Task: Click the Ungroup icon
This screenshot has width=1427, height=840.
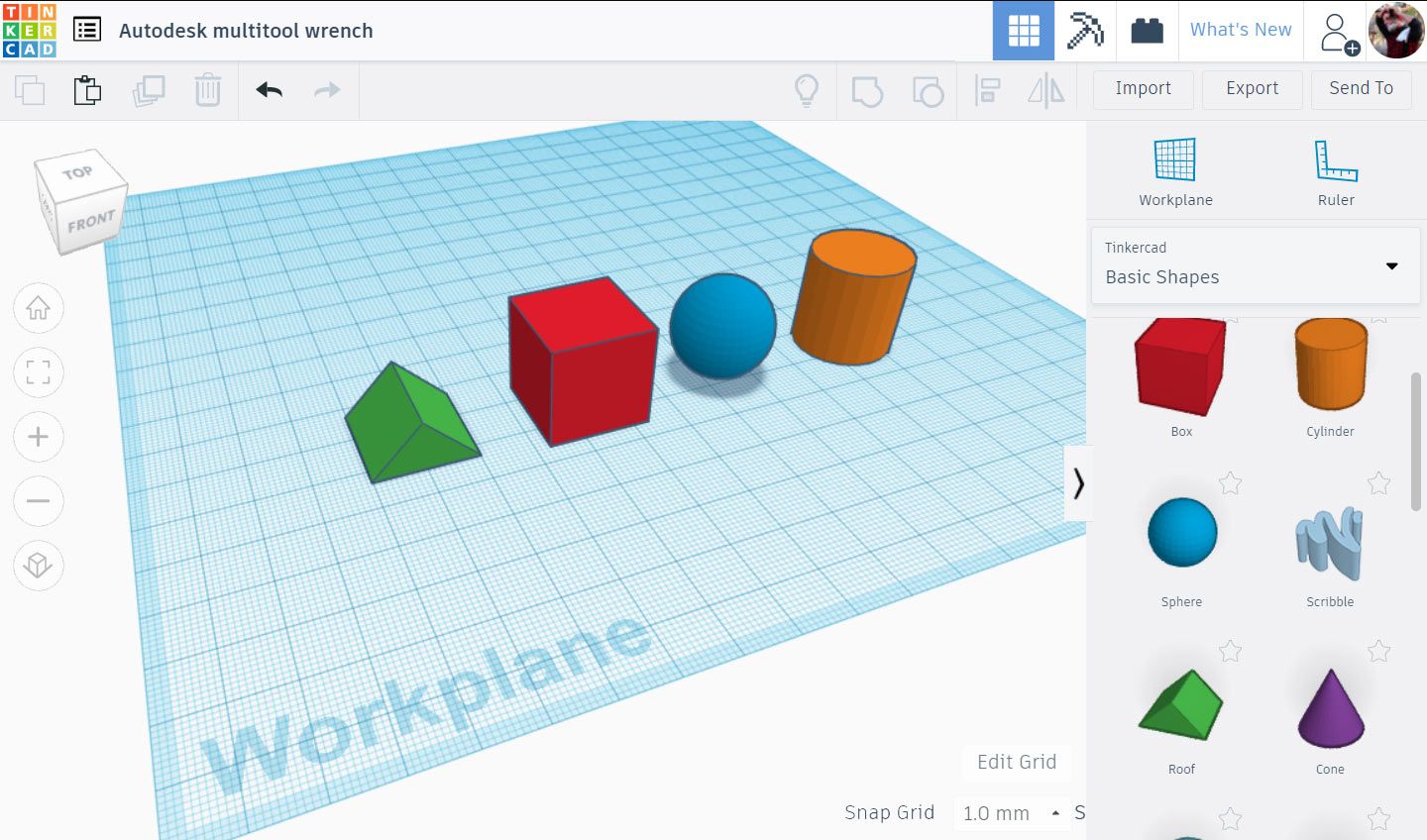Action: click(929, 90)
